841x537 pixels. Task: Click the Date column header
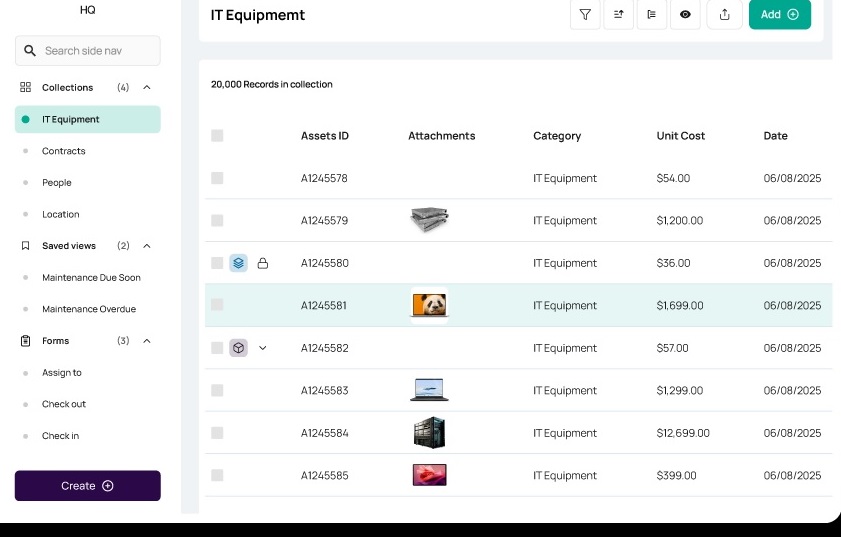click(x=776, y=136)
